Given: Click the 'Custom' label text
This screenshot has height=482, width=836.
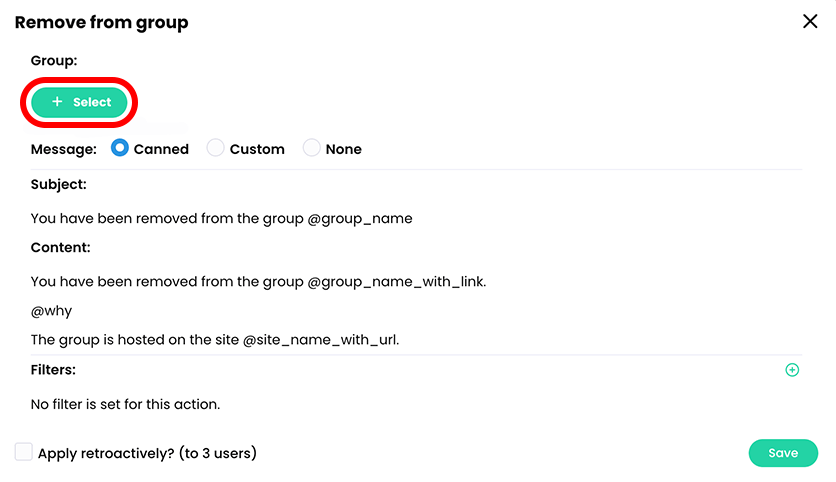Looking at the screenshot, I should pyautogui.click(x=257, y=149).
